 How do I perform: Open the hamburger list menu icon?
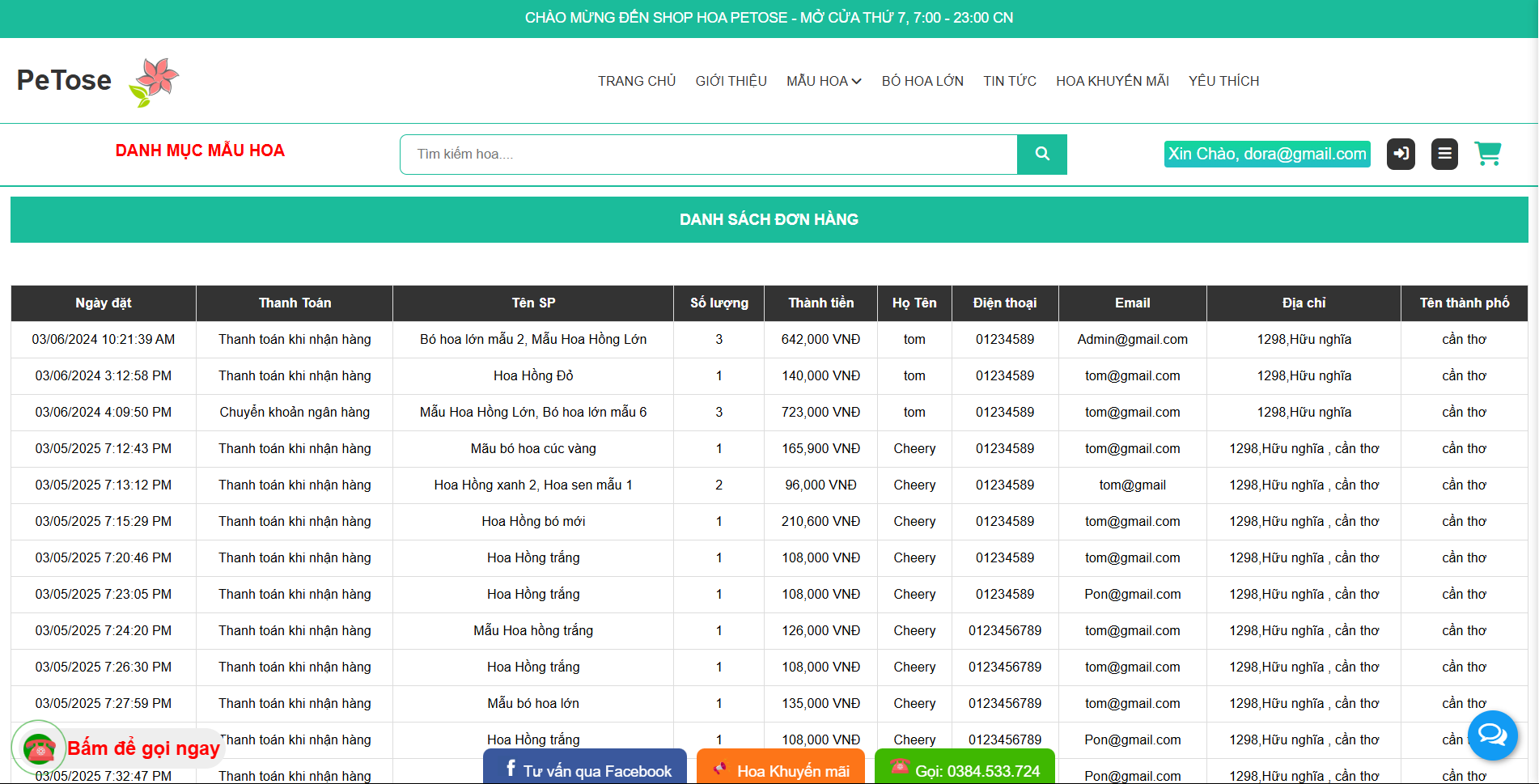tap(1444, 154)
